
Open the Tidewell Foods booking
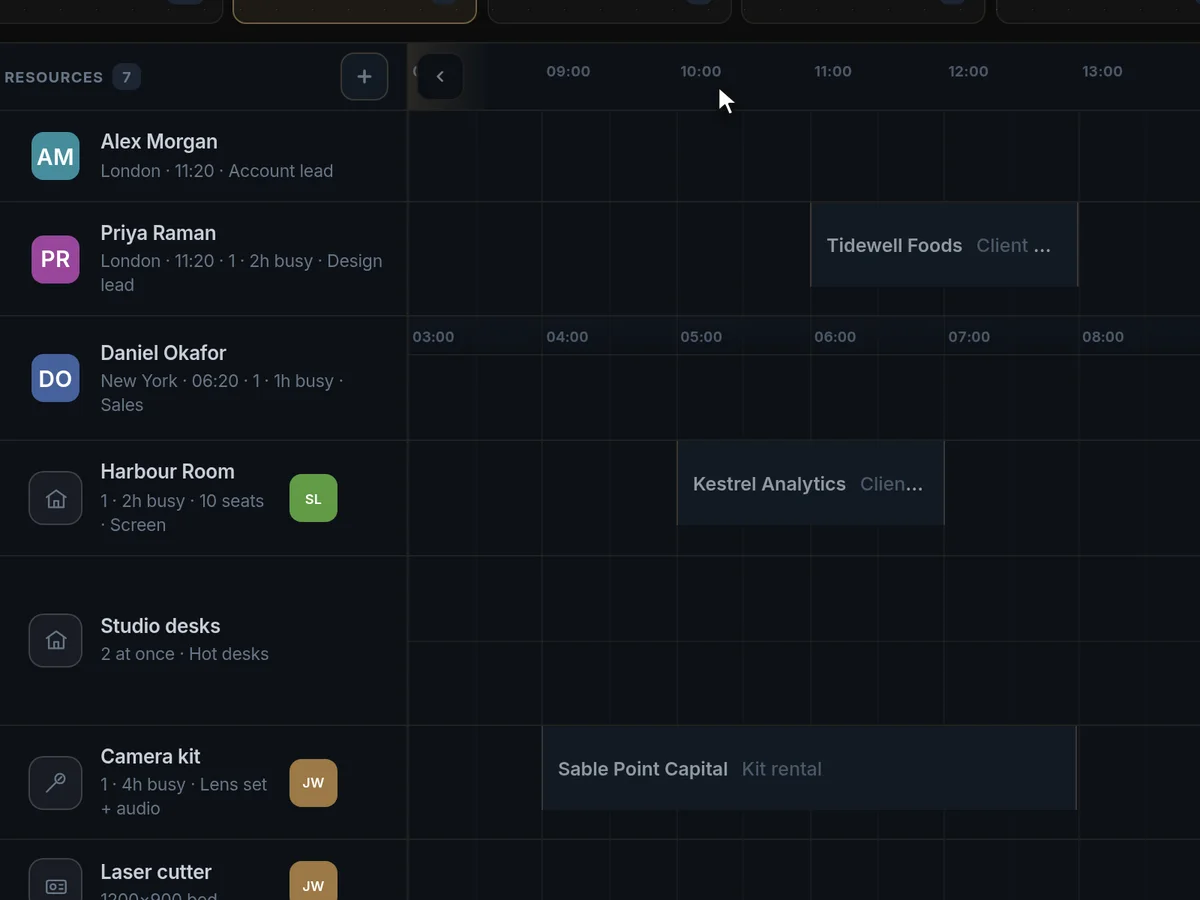pos(944,245)
